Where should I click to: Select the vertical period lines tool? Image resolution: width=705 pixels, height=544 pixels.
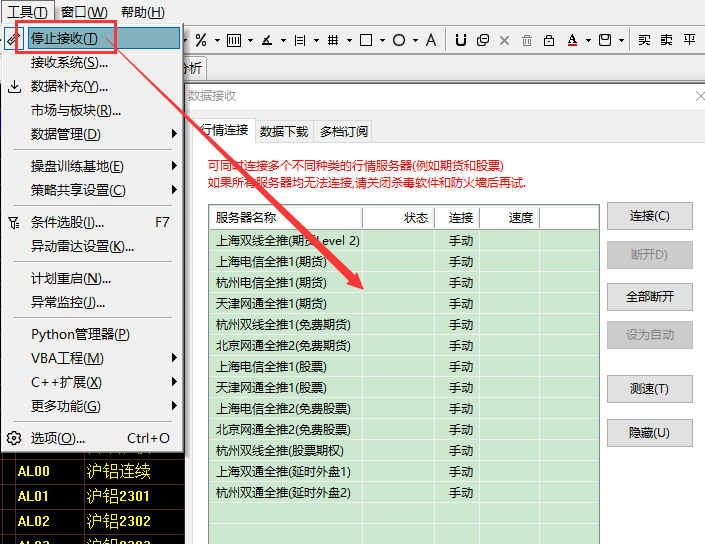(x=234, y=40)
